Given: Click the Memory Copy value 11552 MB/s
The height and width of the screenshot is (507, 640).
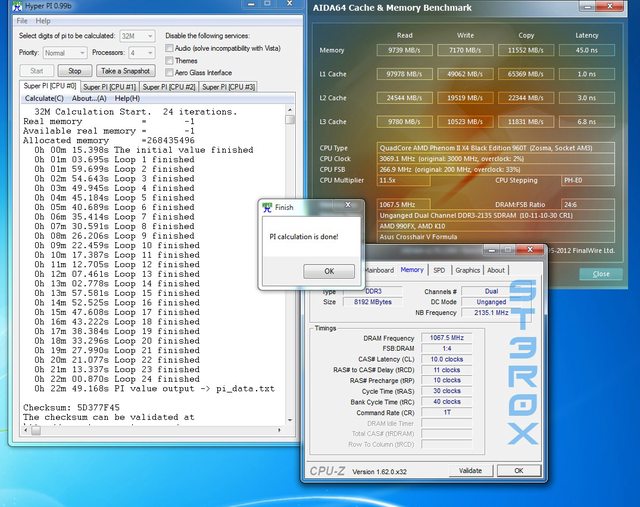Looking at the screenshot, I should (526, 50).
